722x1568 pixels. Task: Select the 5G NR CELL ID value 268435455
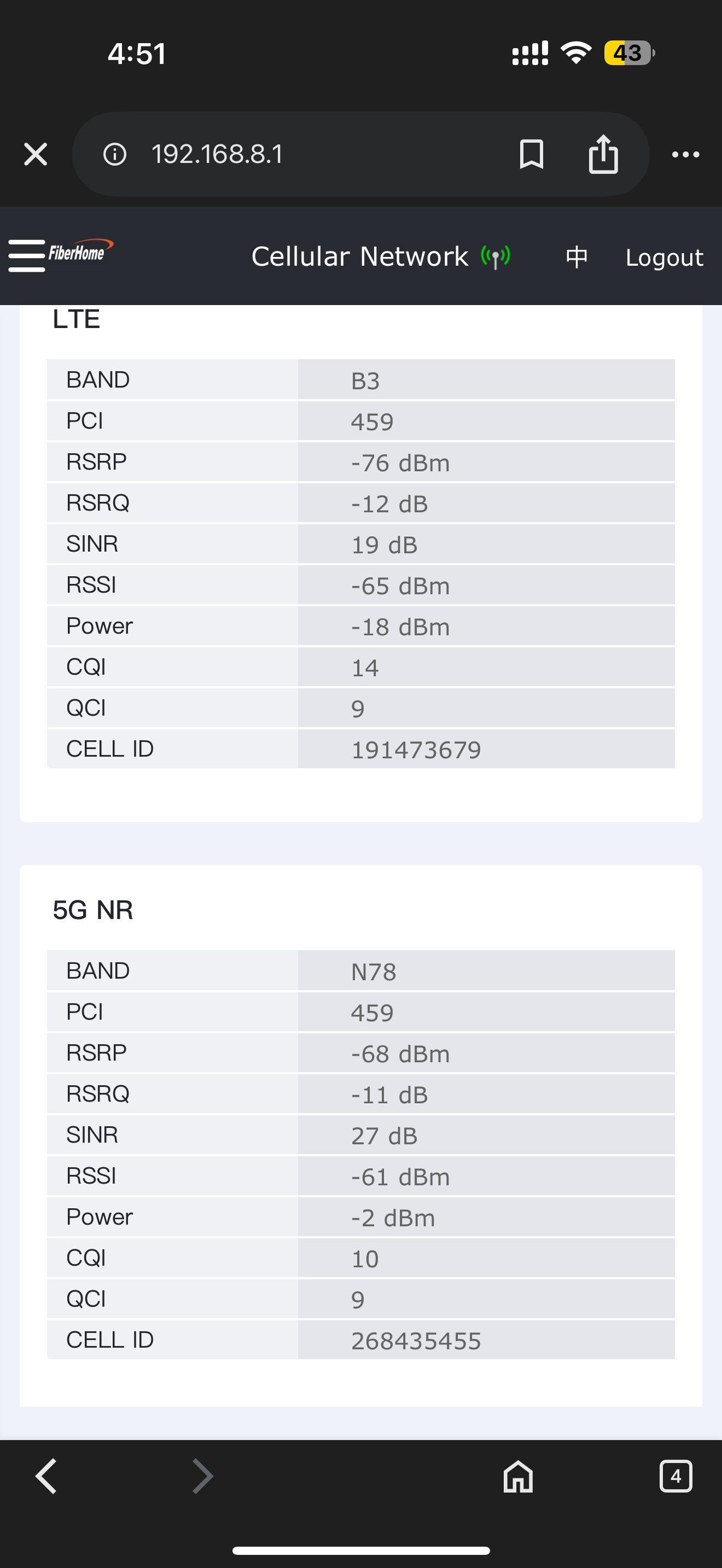tap(416, 1341)
